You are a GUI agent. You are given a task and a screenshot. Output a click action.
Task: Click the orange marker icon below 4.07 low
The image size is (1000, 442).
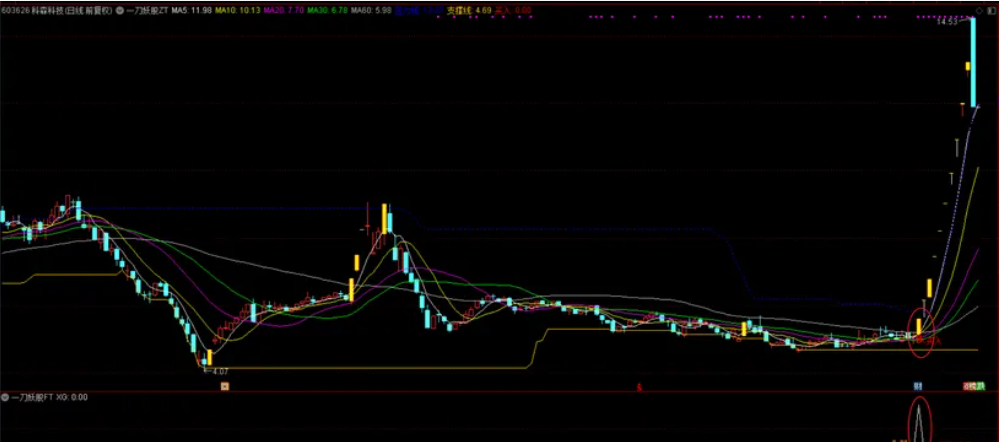coord(224,384)
